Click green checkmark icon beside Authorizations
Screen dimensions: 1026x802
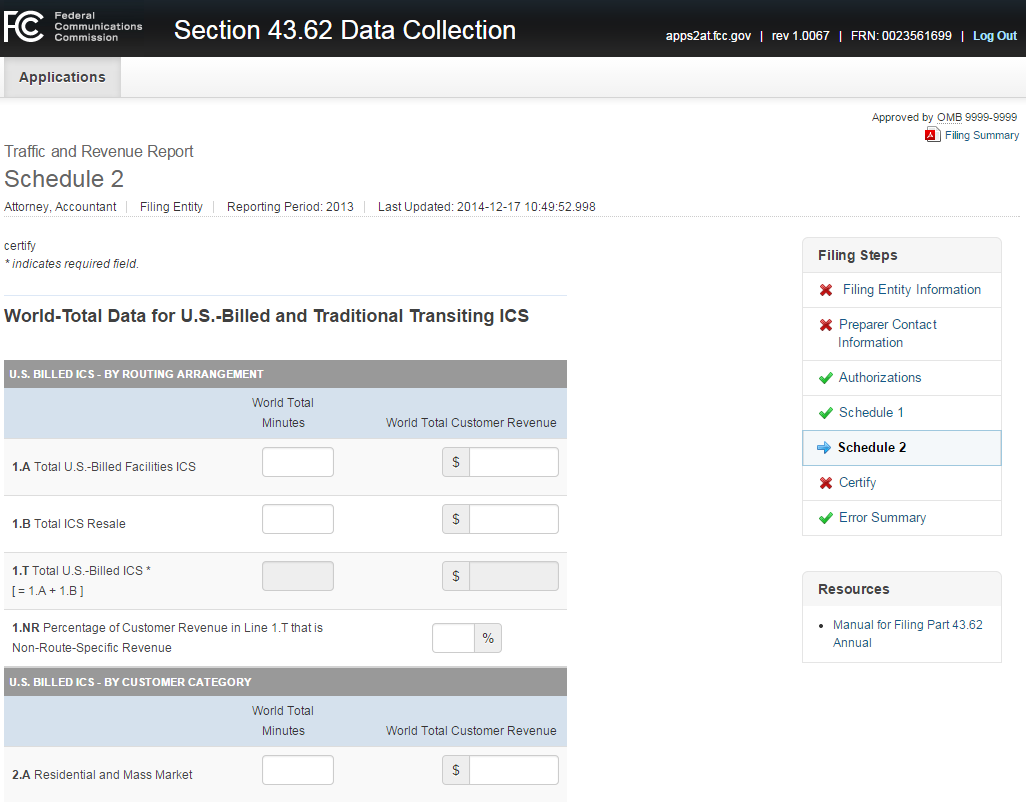(x=826, y=378)
